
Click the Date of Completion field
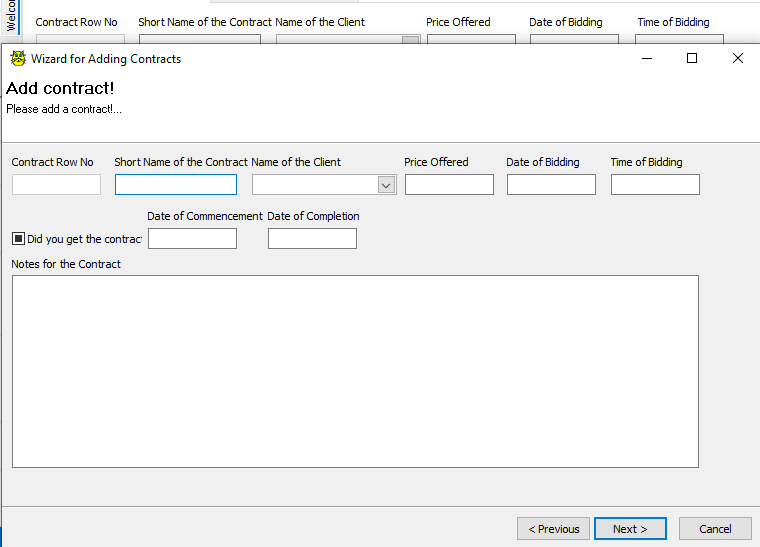[312, 238]
